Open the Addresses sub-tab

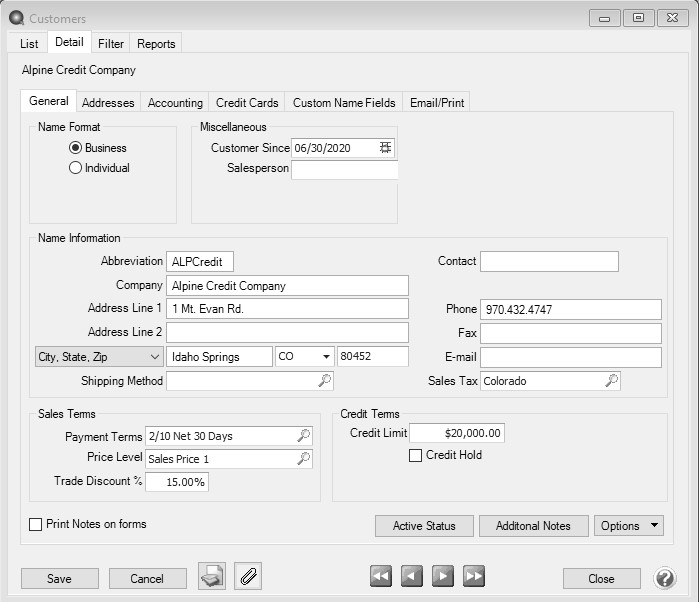tap(108, 103)
